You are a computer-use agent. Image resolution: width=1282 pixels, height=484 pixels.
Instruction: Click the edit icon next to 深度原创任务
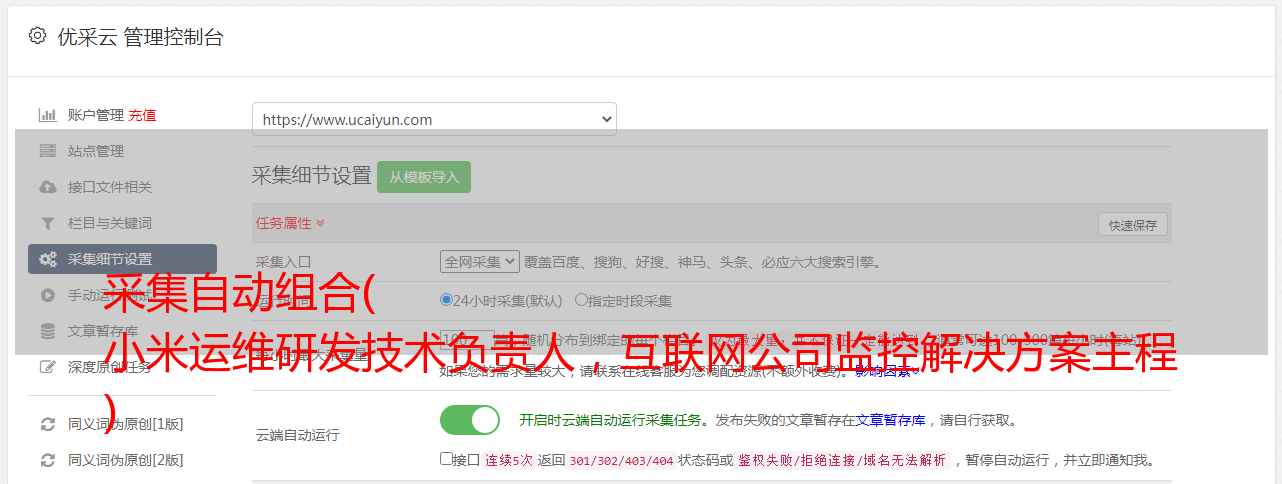point(47,367)
